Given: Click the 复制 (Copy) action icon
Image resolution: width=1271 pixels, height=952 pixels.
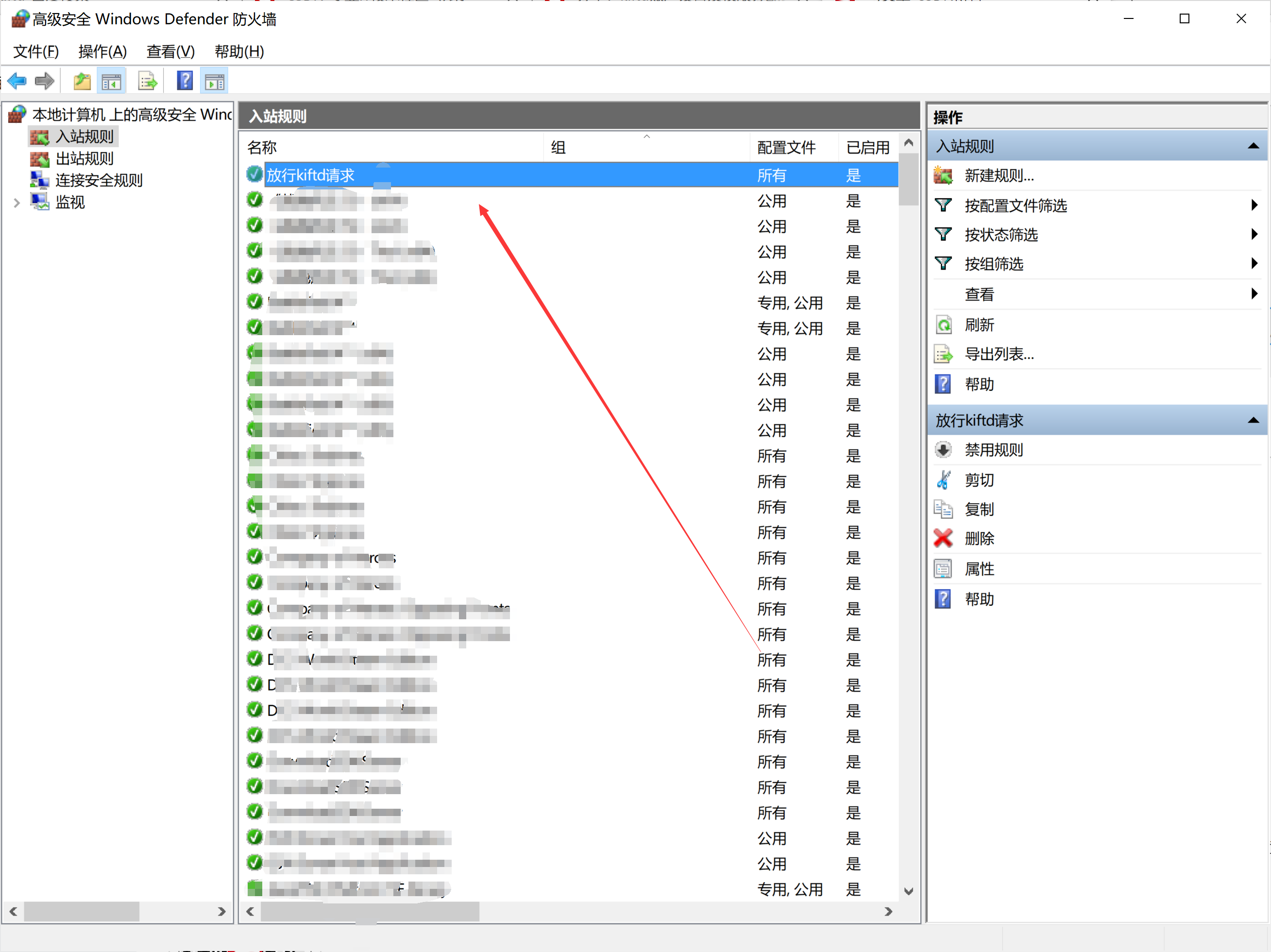Looking at the screenshot, I should coord(943,509).
